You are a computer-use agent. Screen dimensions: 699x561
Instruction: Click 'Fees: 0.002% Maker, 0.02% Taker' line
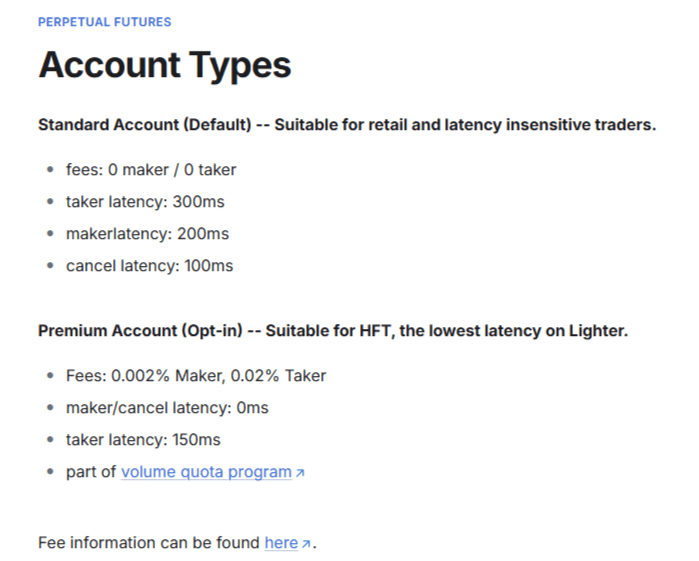pos(196,376)
